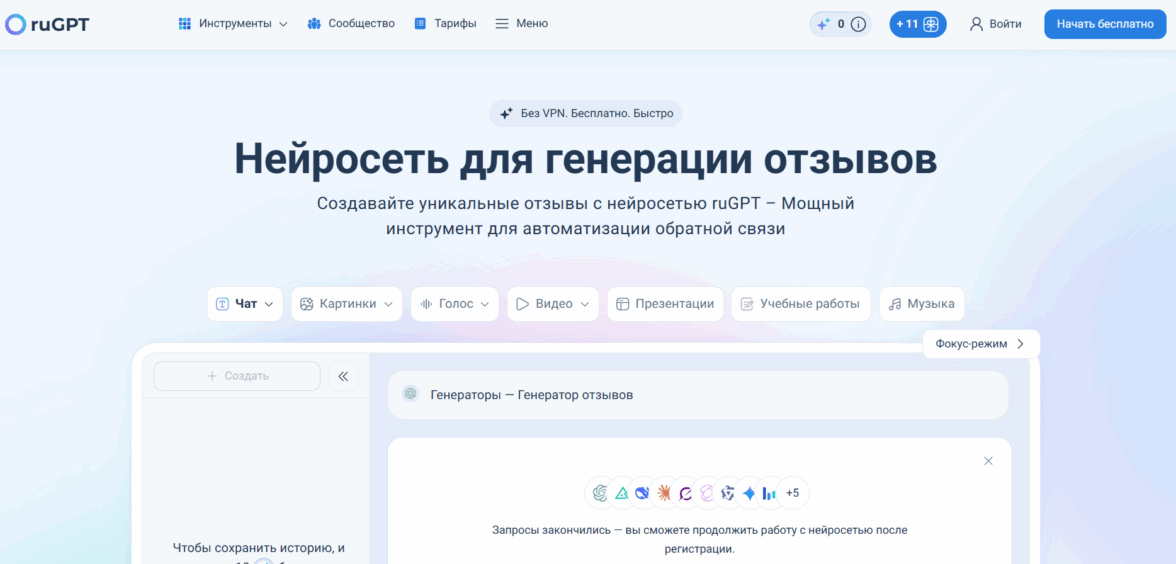Click Войти to sign in

[995, 24]
